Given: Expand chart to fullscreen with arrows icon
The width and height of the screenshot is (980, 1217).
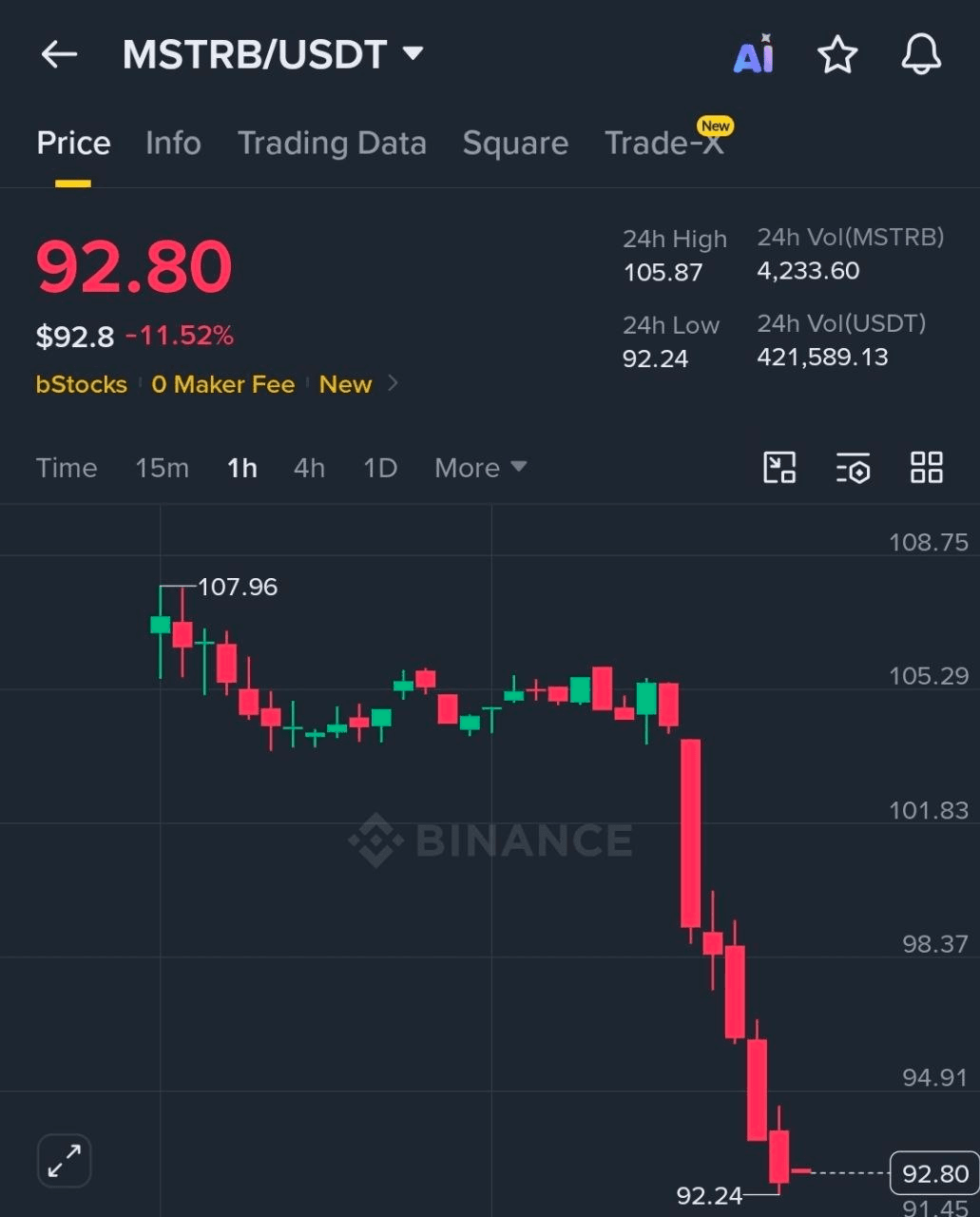Looking at the screenshot, I should pos(64,1160).
